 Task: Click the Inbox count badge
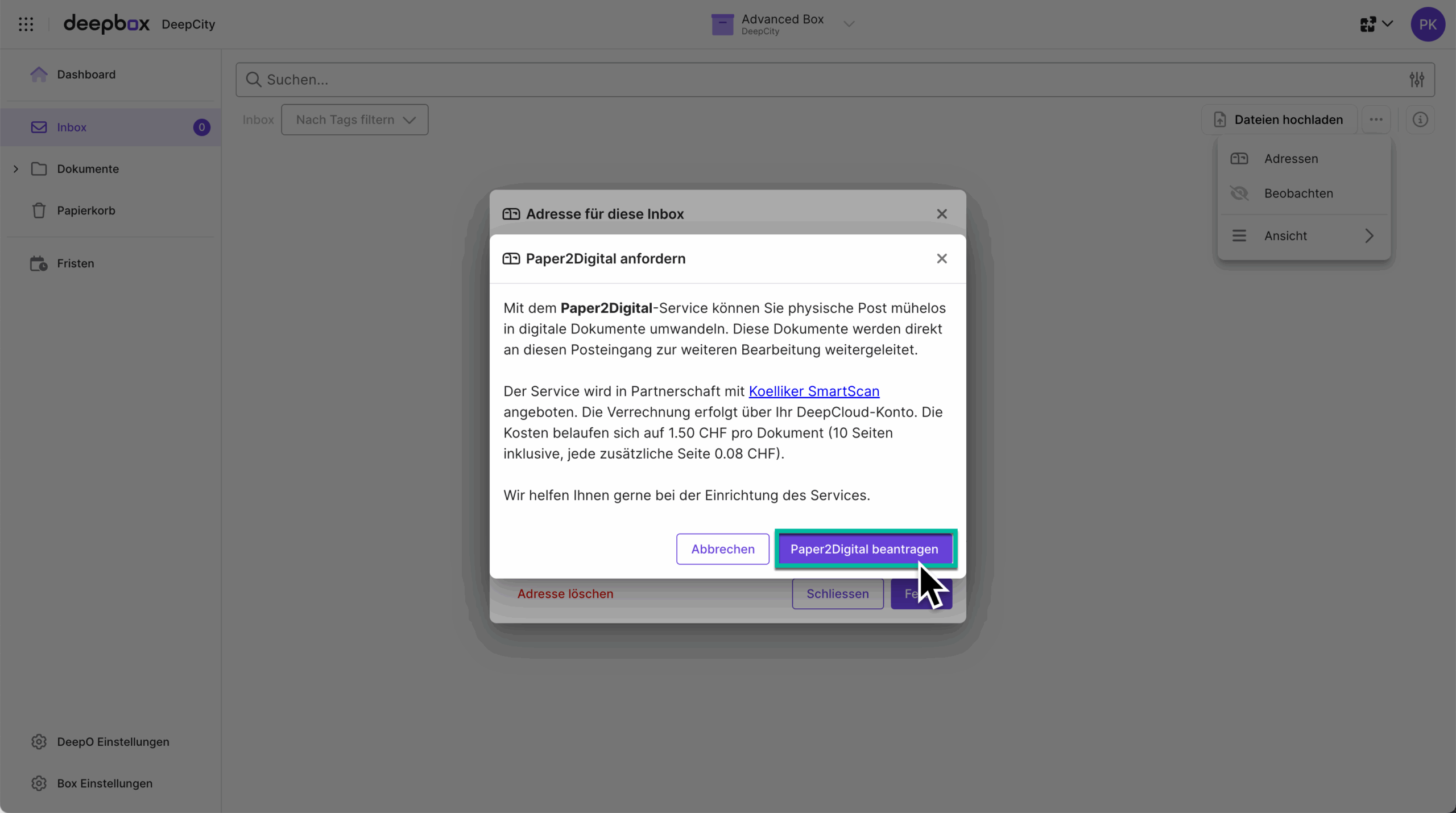[x=201, y=127]
